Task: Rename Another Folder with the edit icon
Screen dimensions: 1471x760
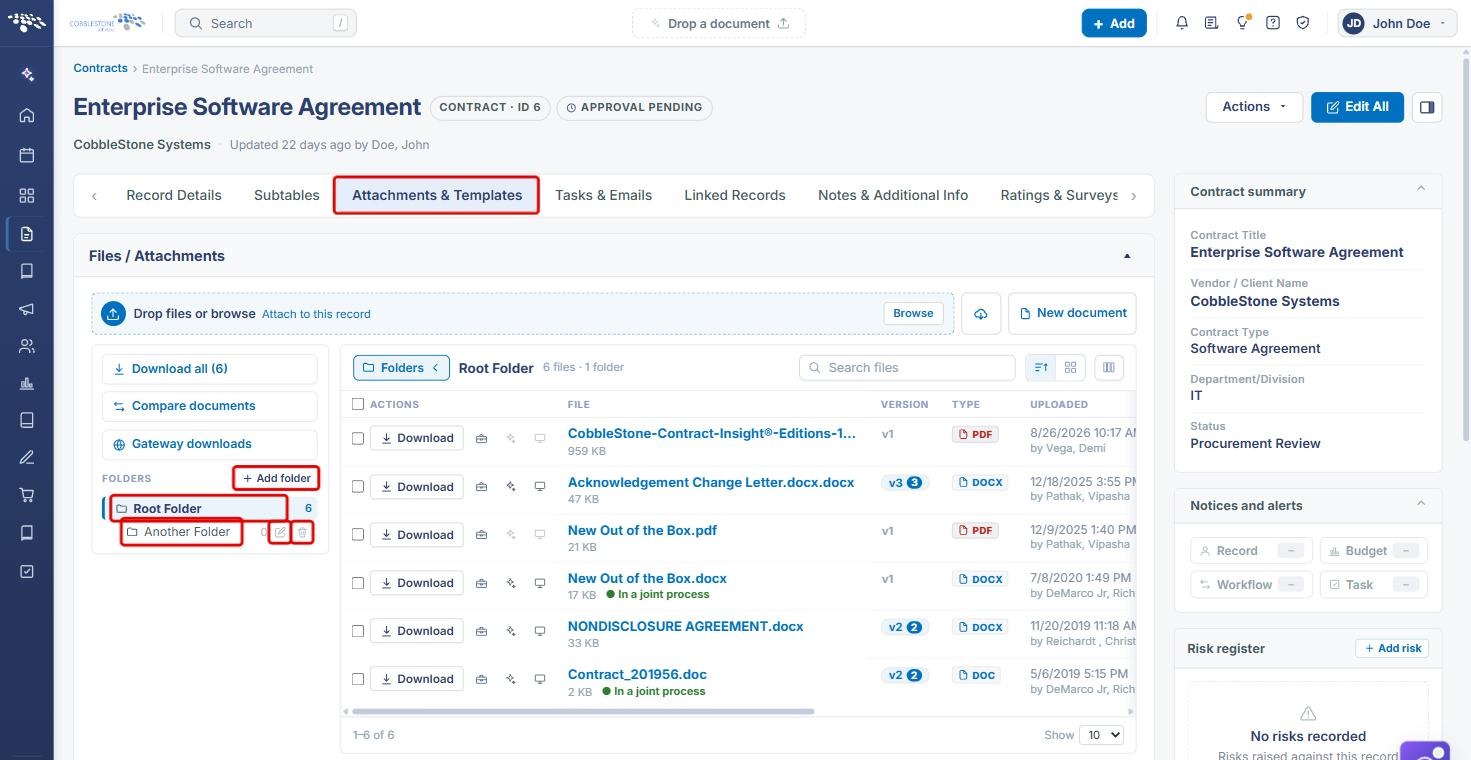Action: [x=280, y=532]
